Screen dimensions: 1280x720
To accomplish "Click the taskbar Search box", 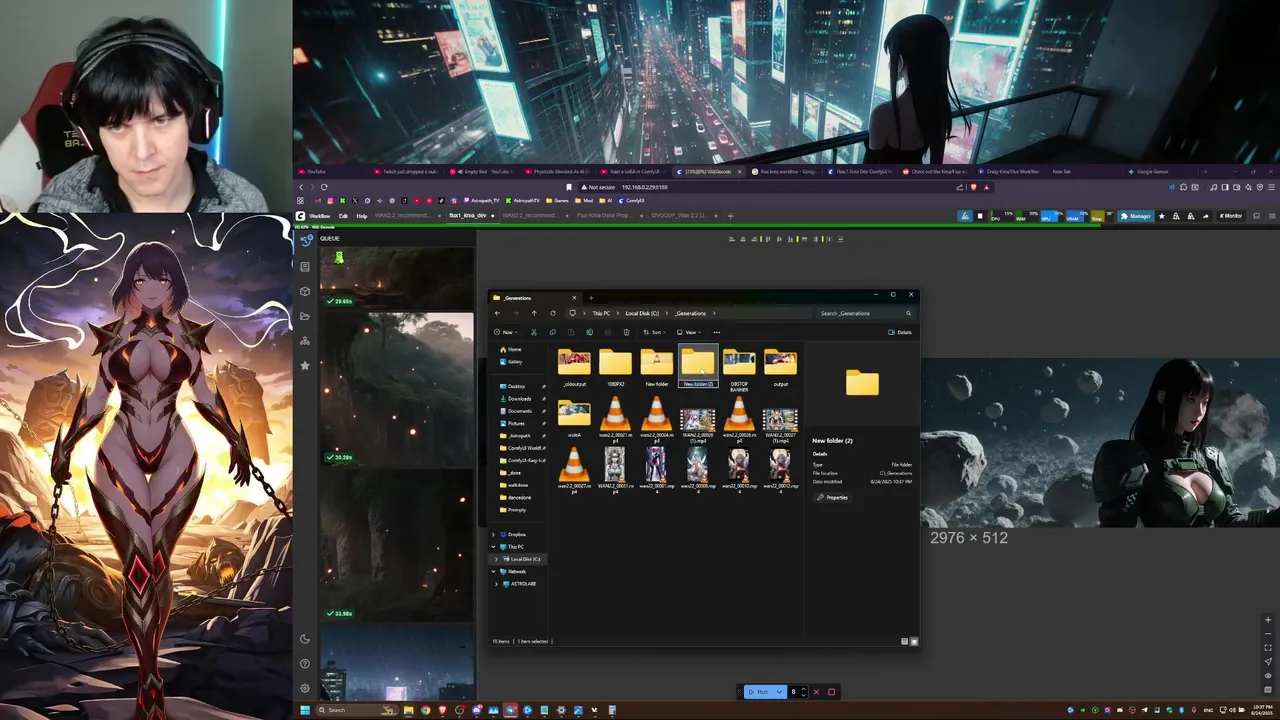I will 358,710.
